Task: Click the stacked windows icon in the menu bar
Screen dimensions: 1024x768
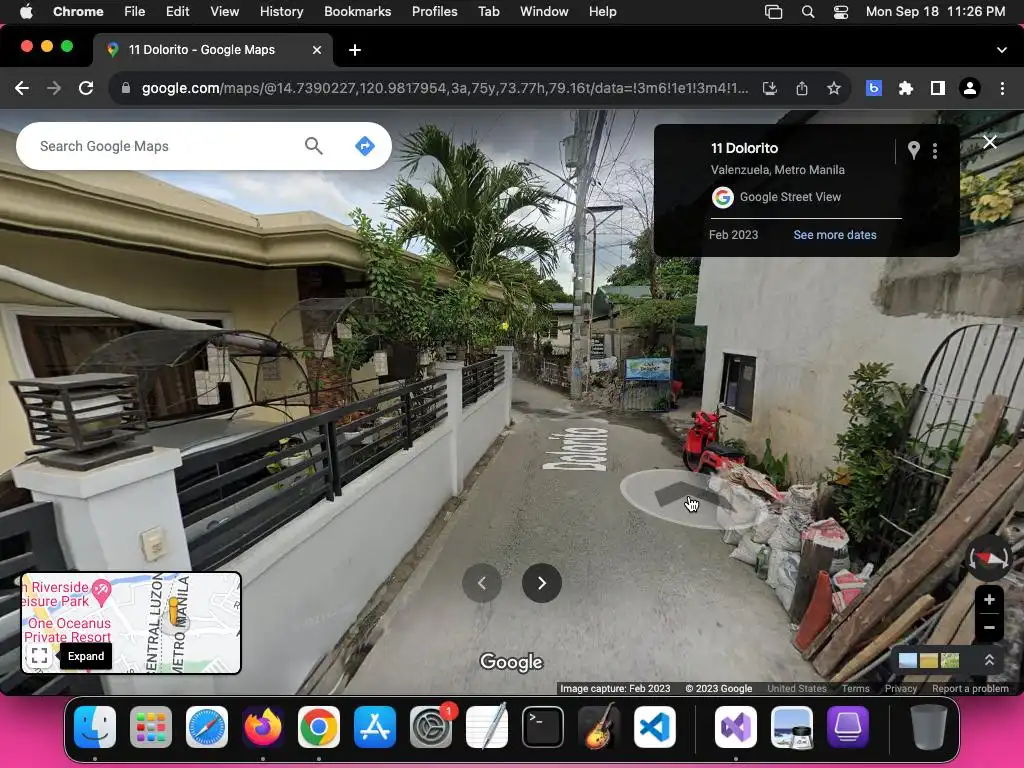Action: pyautogui.click(x=773, y=12)
